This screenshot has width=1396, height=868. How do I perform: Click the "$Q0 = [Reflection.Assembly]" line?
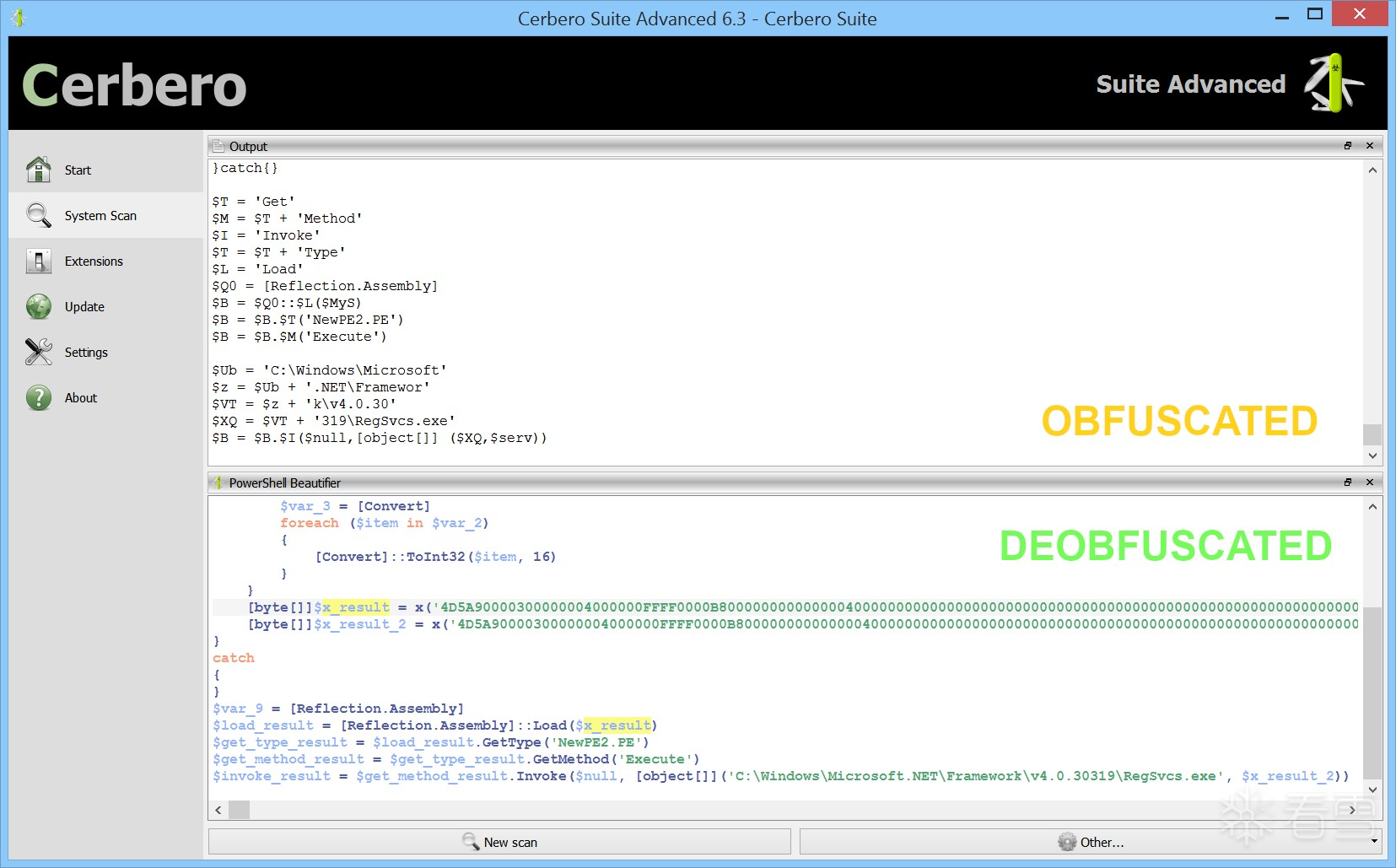pos(325,286)
